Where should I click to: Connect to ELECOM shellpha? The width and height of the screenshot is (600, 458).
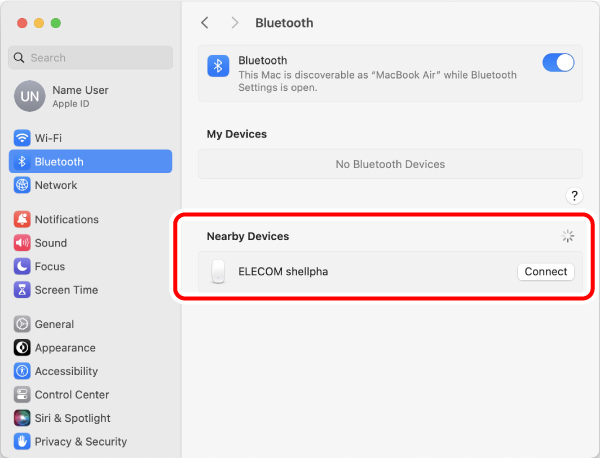point(546,272)
